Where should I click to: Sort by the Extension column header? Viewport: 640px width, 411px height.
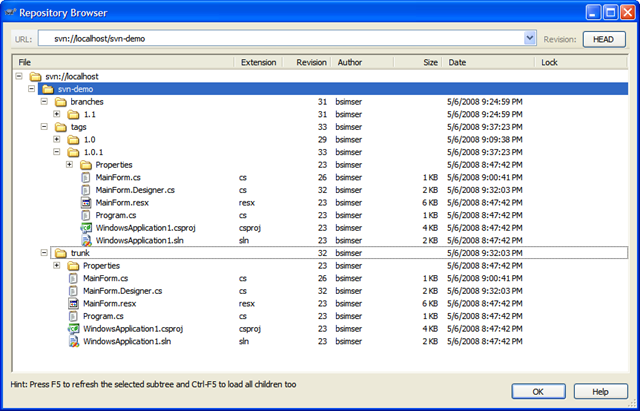click(x=258, y=62)
